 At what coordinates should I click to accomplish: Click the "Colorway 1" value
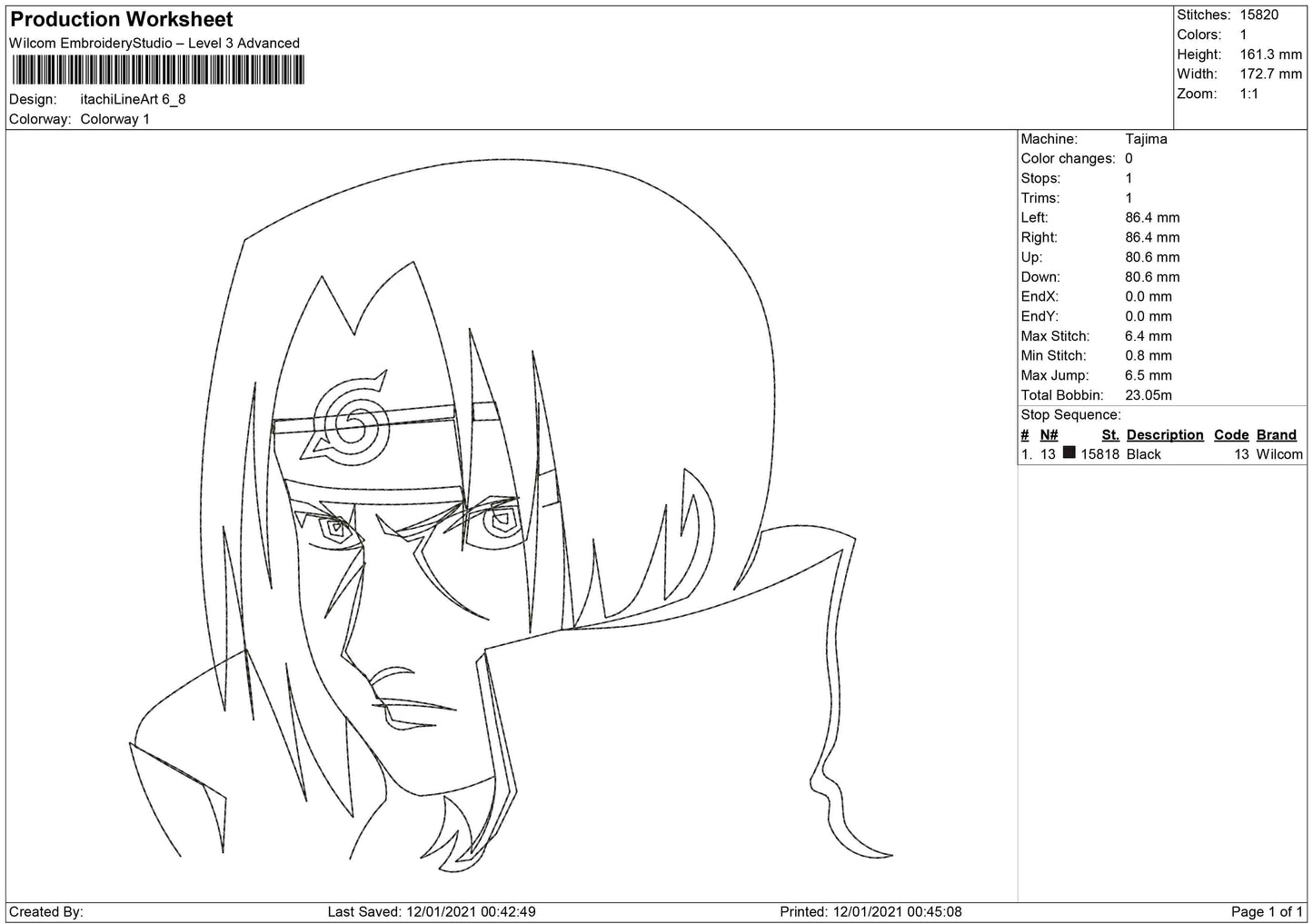pos(115,119)
